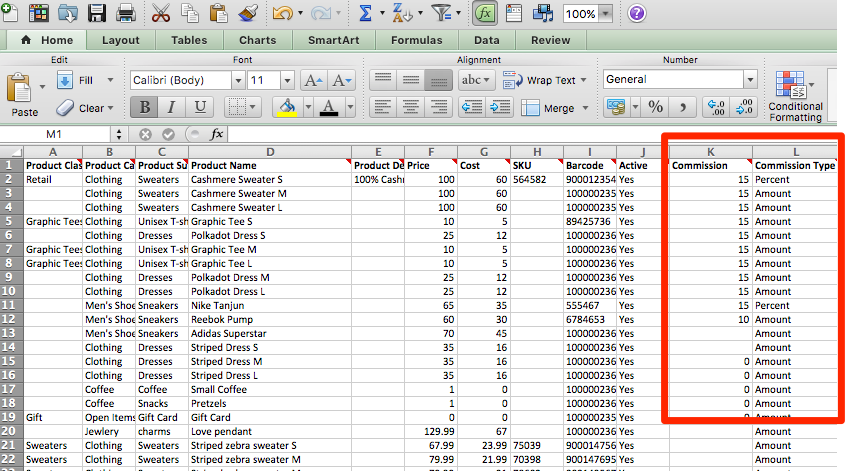This screenshot has height=471, width=845.
Task: Select the Format Painter brush icon
Action: pyautogui.click(x=251, y=13)
